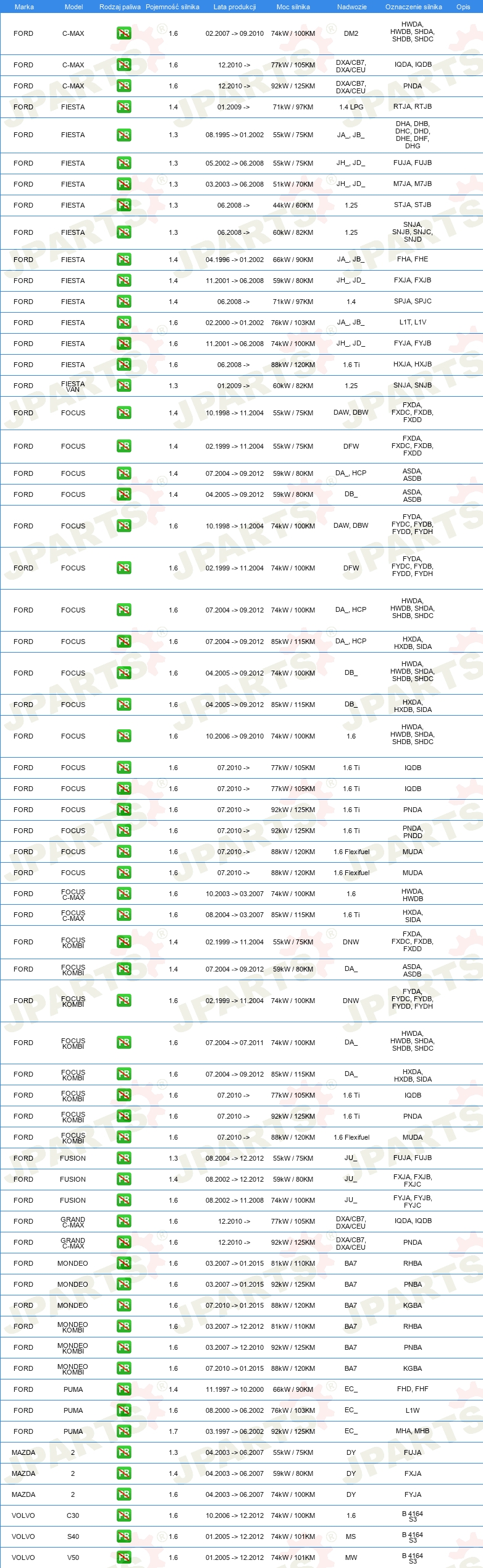Click the Marka column header
The image size is (483, 1568).
(24, 7)
